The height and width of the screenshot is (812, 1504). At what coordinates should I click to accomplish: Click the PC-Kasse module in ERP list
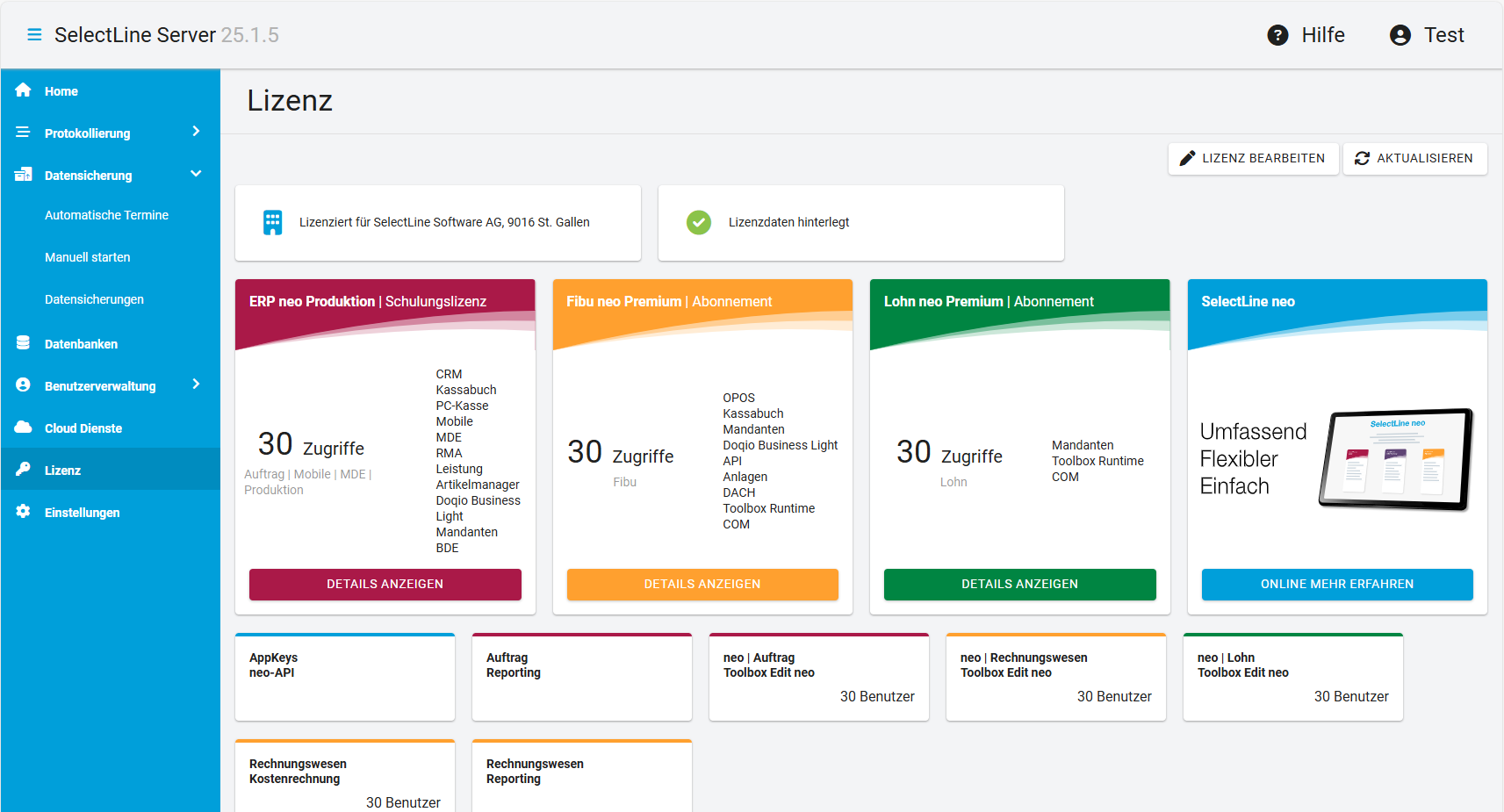pyautogui.click(x=462, y=406)
